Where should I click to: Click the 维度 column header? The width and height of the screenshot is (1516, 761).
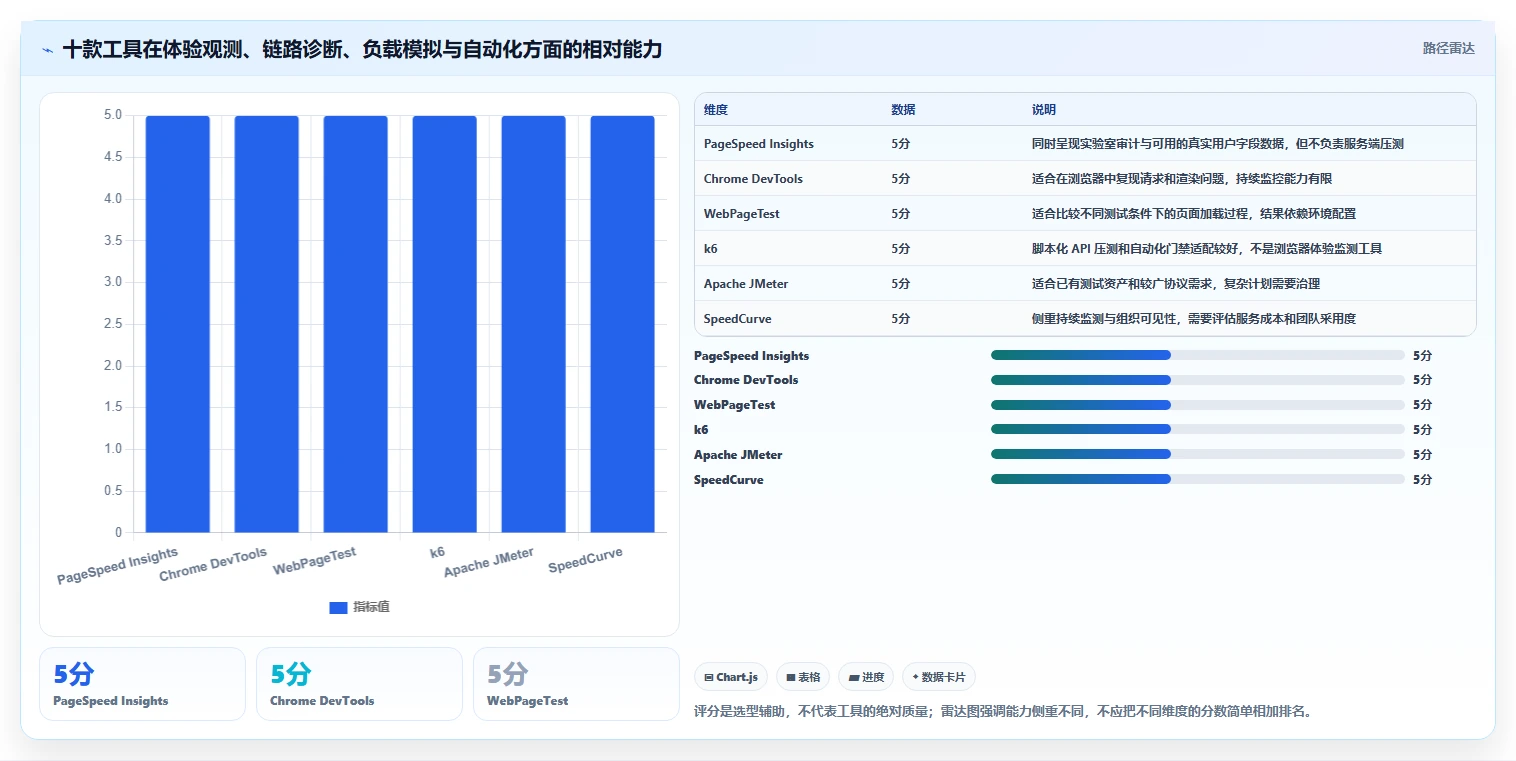pyautogui.click(x=716, y=110)
